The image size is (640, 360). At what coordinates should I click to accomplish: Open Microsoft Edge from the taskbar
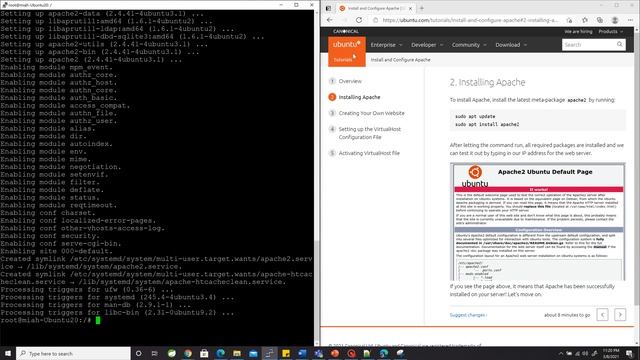[x=220, y=353]
